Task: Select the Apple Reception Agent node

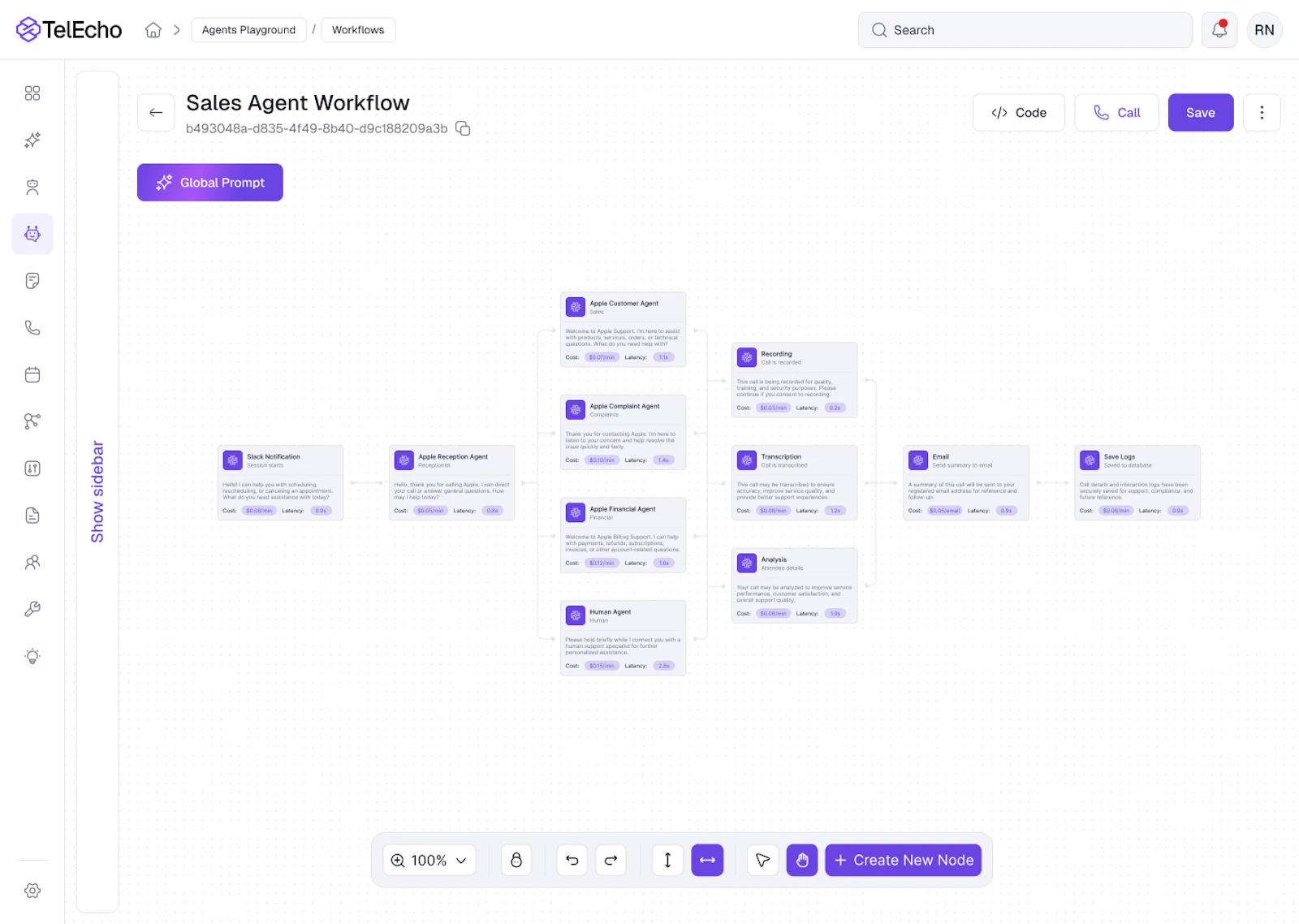Action: [452, 482]
